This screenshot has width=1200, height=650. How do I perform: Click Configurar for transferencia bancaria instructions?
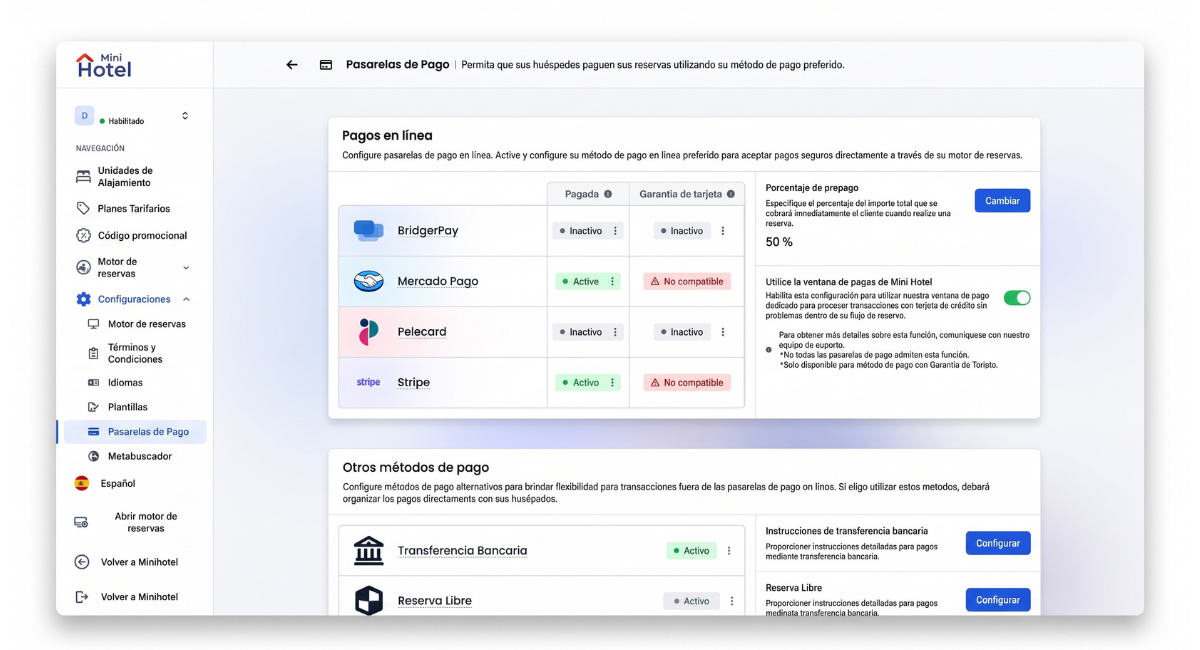(x=998, y=543)
